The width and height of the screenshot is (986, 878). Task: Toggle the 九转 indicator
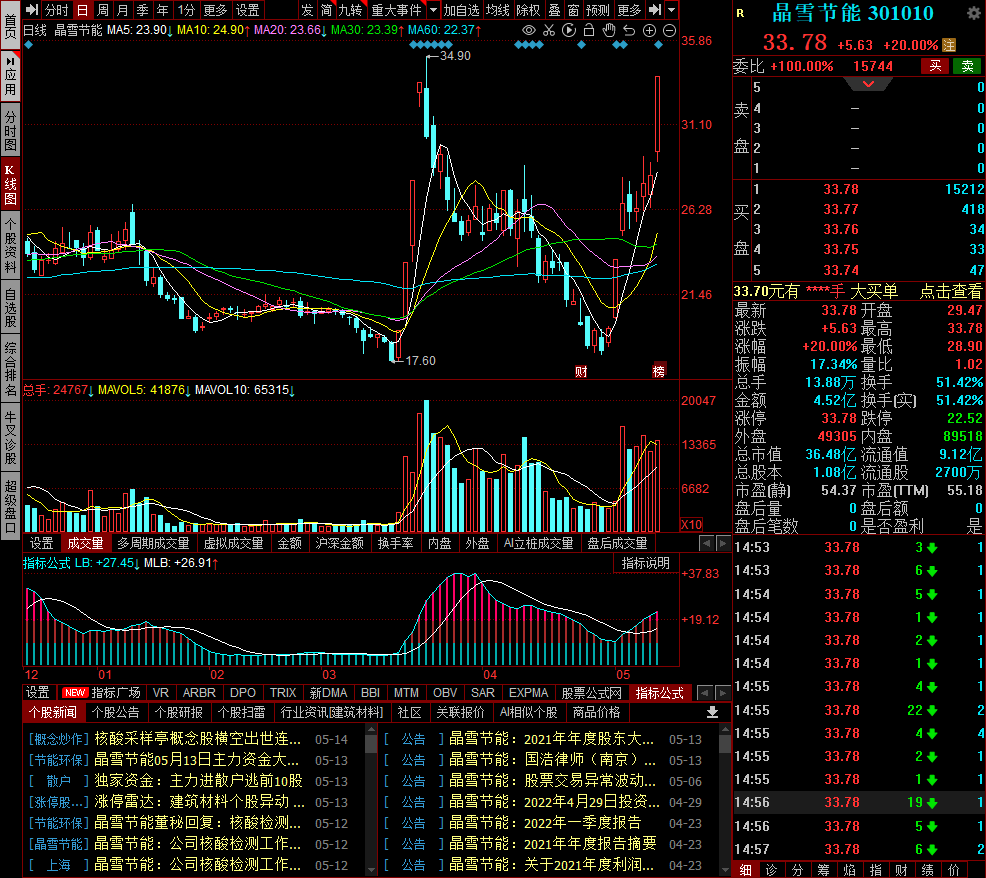coord(350,10)
